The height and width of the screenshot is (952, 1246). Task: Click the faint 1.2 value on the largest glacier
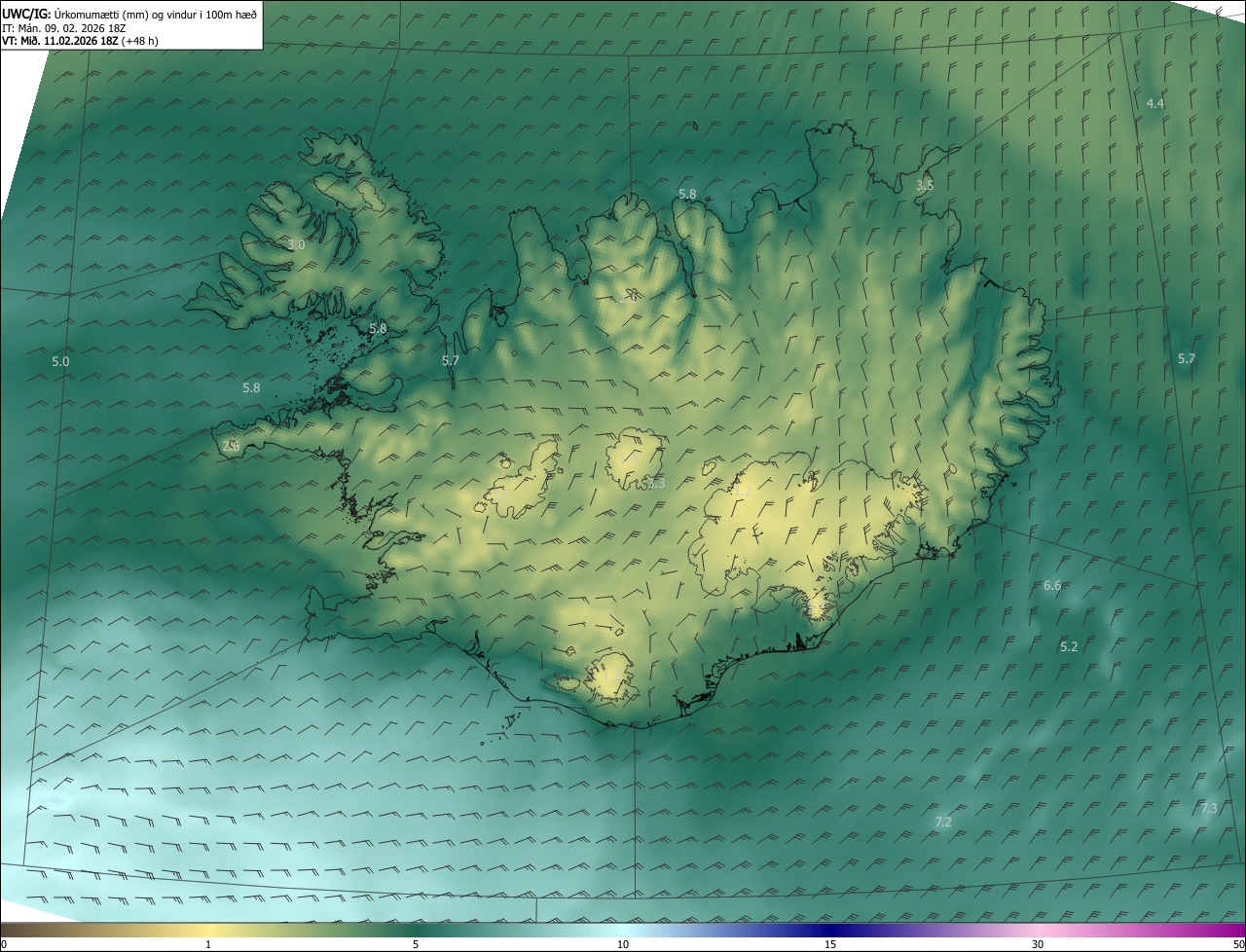click(x=743, y=493)
